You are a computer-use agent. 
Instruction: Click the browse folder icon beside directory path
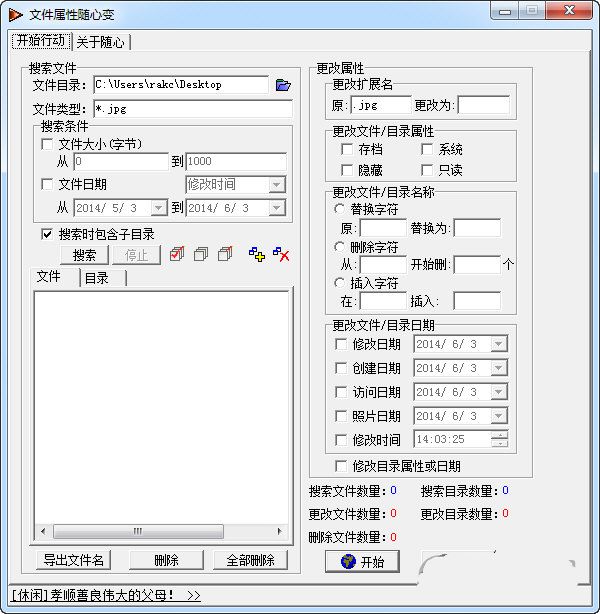pos(282,85)
